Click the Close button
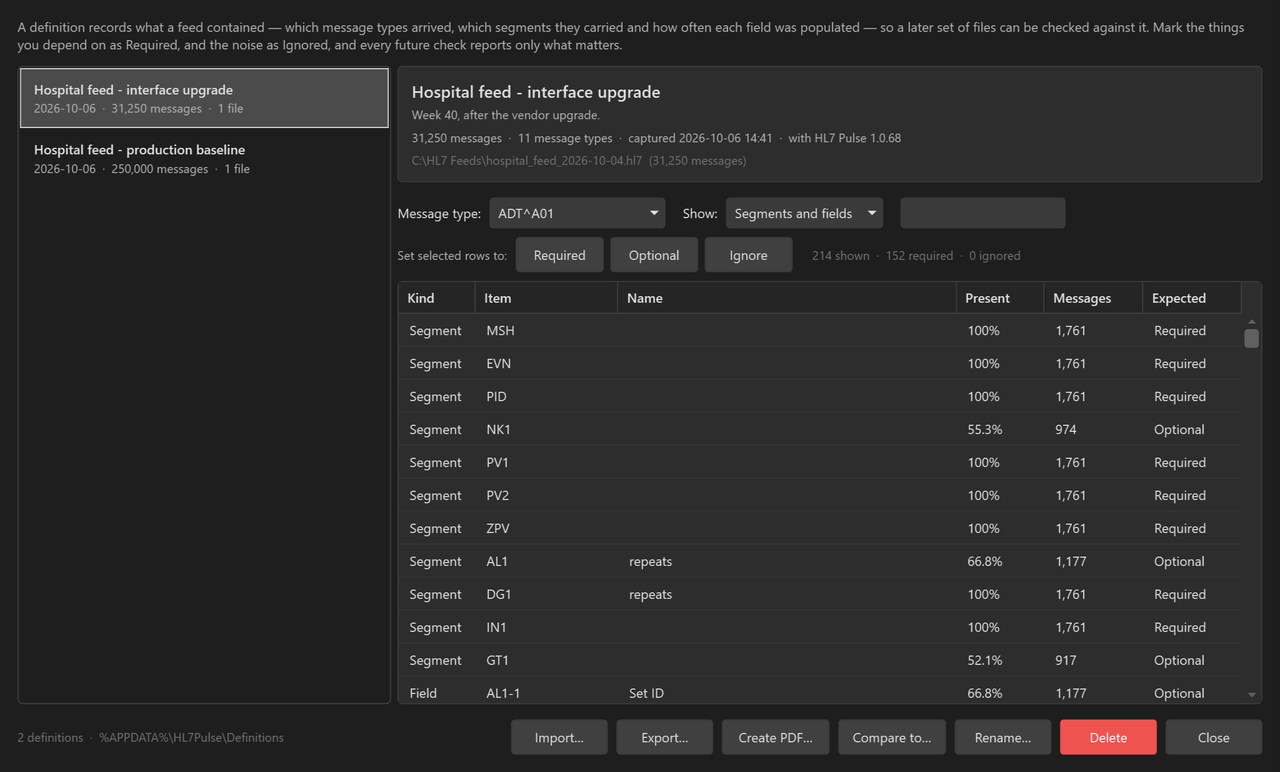Screen dimensions: 1280x772 1213,737
